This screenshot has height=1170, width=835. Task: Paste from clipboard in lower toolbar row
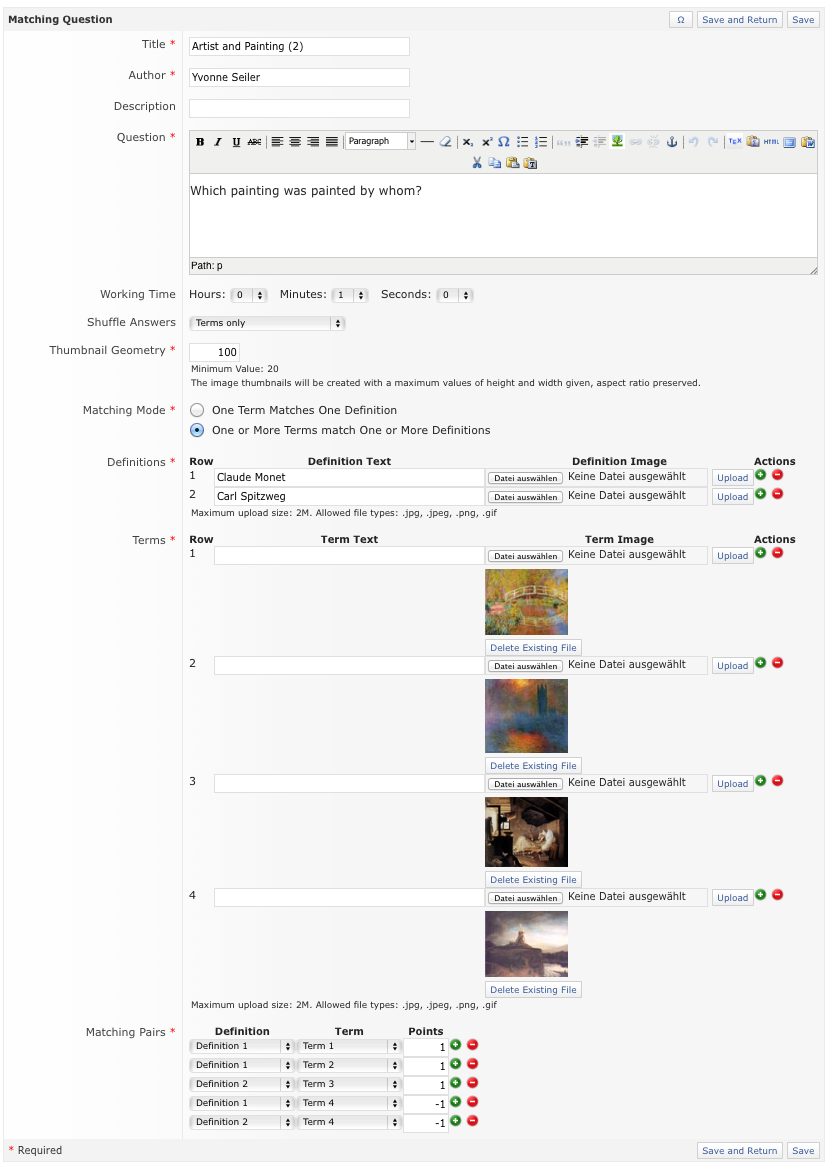(513, 163)
